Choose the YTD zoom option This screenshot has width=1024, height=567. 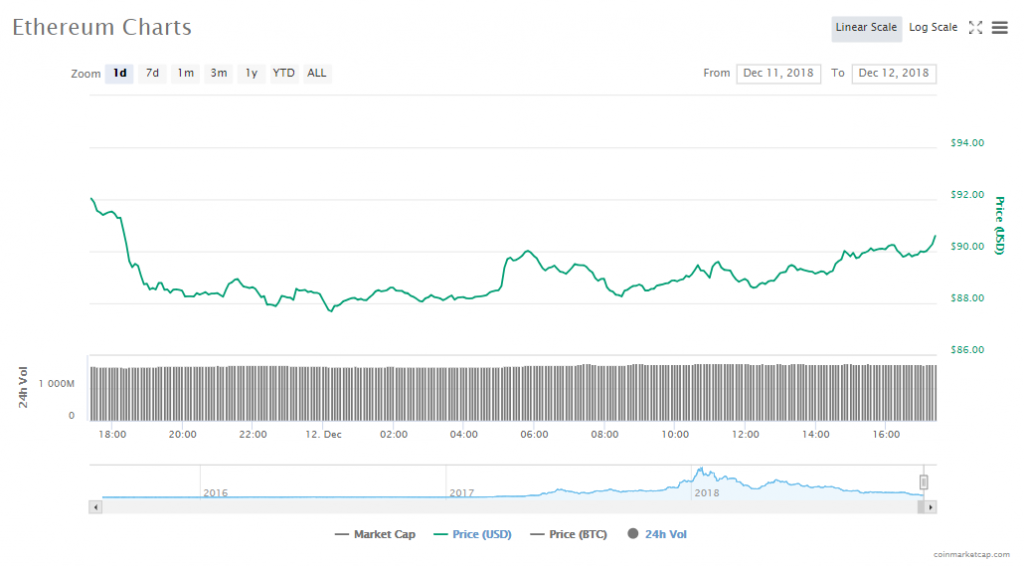tap(284, 73)
